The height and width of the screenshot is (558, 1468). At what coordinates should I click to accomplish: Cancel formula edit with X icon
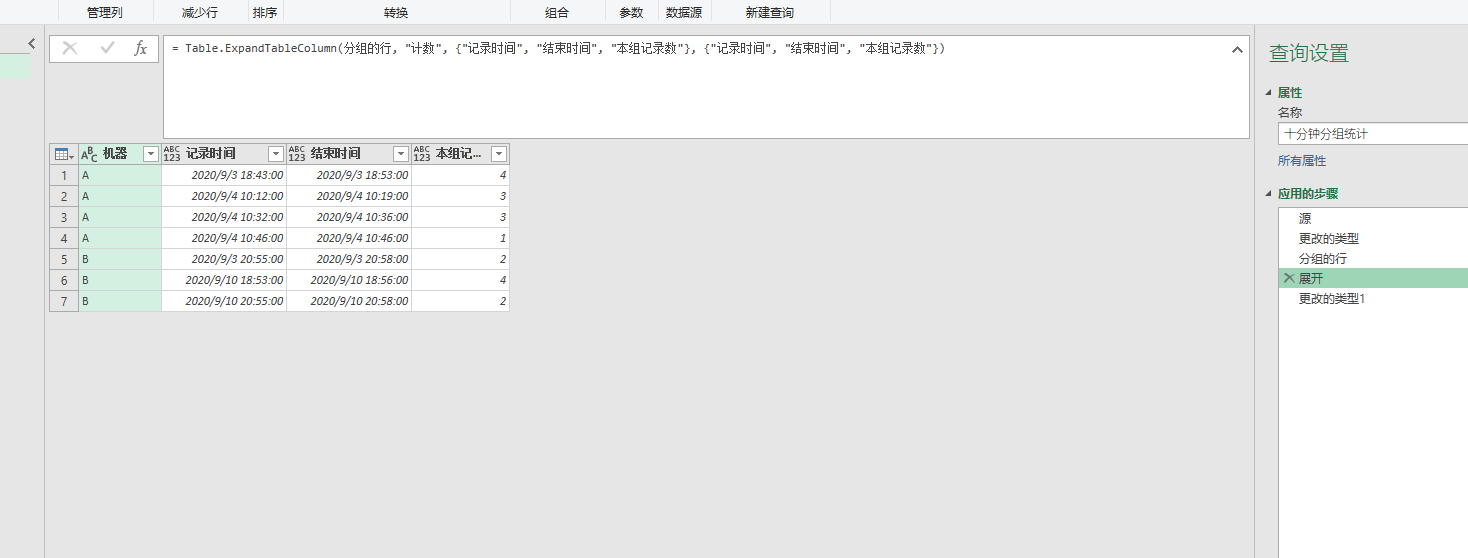point(70,48)
